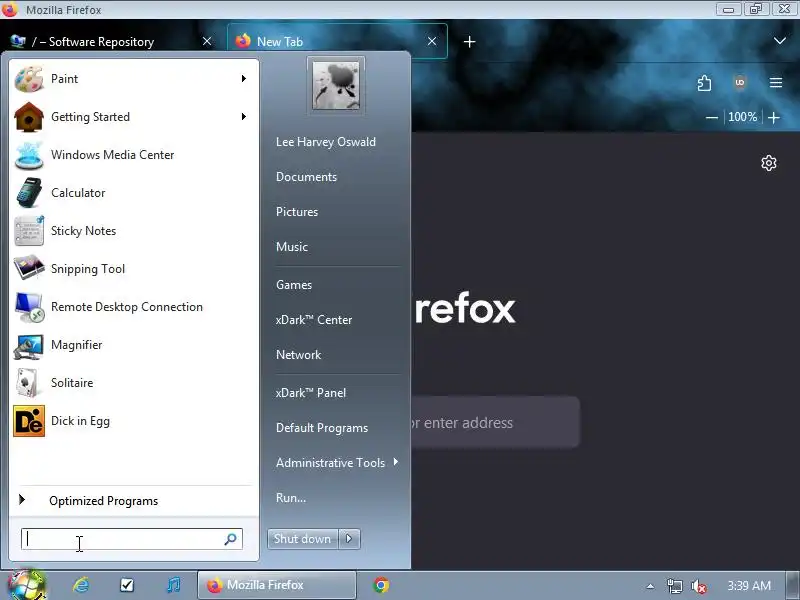Open the music note app on the taskbar
The height and width of the screenshot is (600, 800).
pos(173,585)
